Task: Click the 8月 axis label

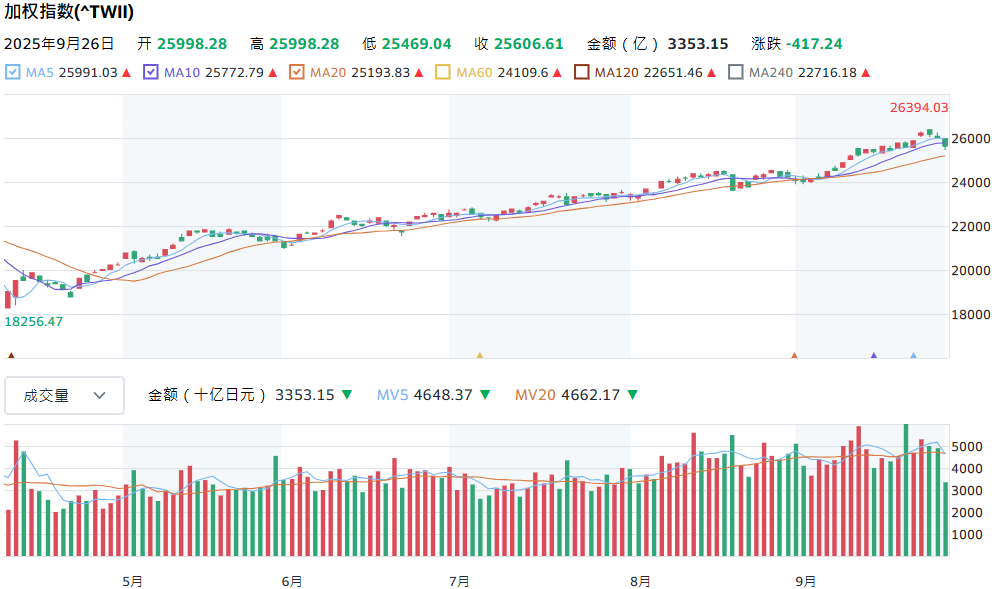Action: [640, 581]
